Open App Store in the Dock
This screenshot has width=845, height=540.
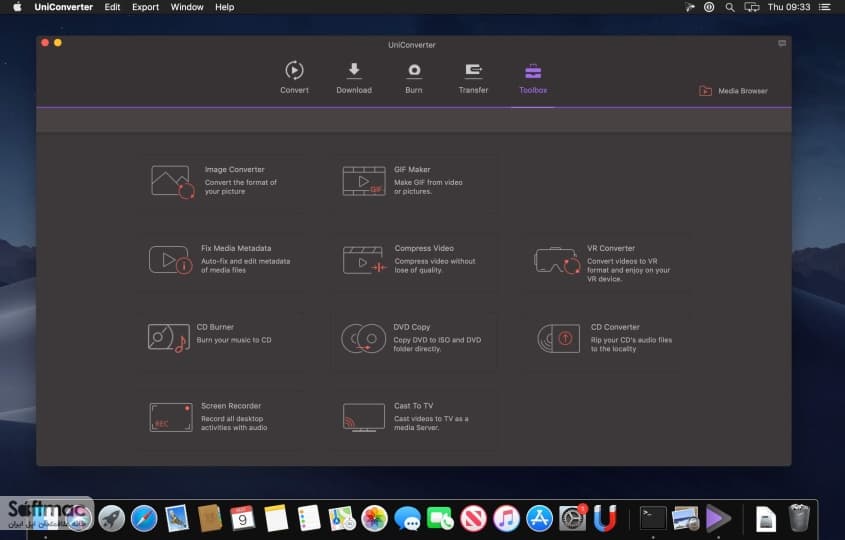point(539,519)
